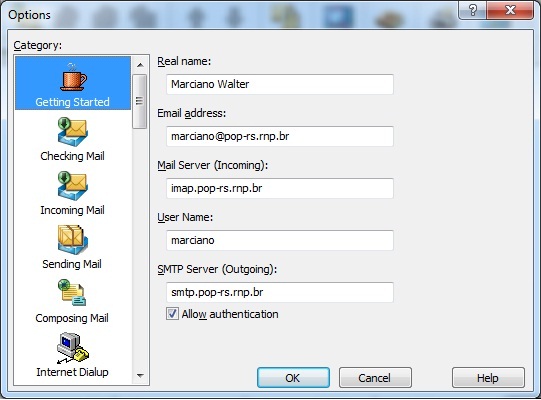This screenshot has width=541, height=400.
Task: Select the User Name input box
Action: pyautogui.click(x=280, y=241)
